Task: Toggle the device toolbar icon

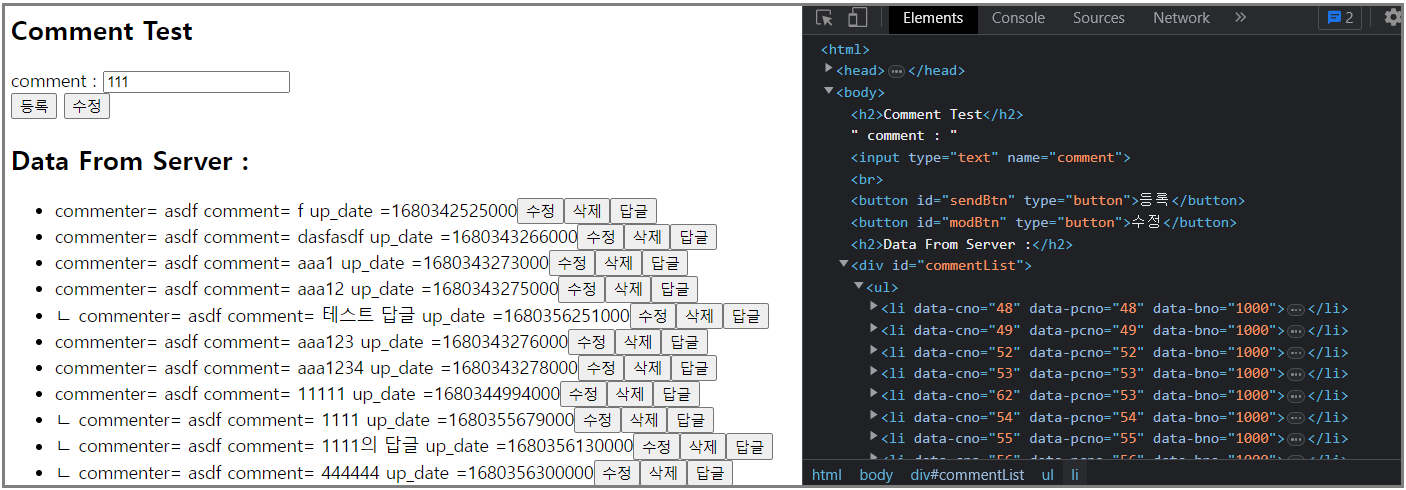Action: 857,18
